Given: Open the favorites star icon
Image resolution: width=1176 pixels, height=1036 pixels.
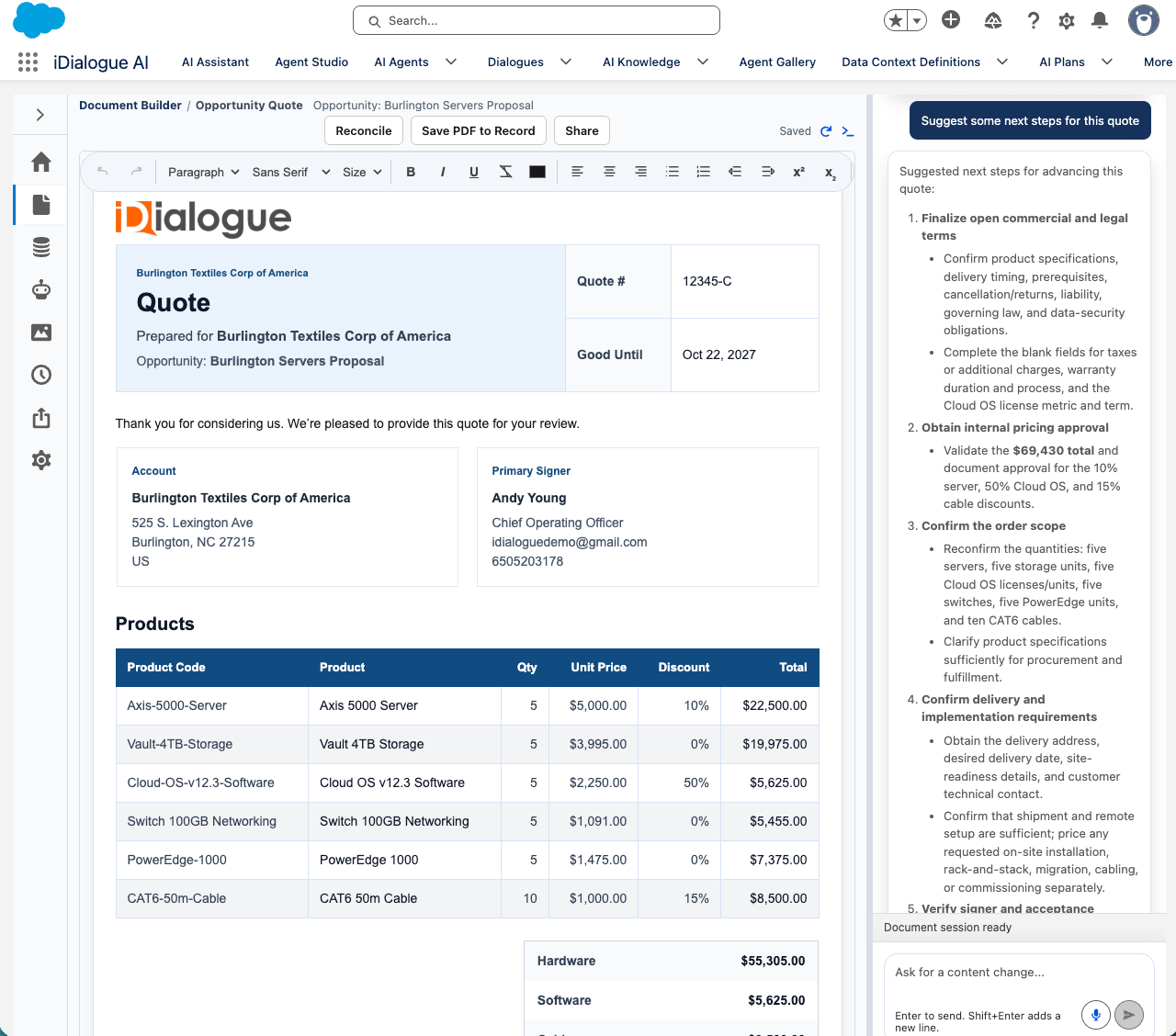Looking at the screenshot, I should pyautogui.click(x=896, y=20).
